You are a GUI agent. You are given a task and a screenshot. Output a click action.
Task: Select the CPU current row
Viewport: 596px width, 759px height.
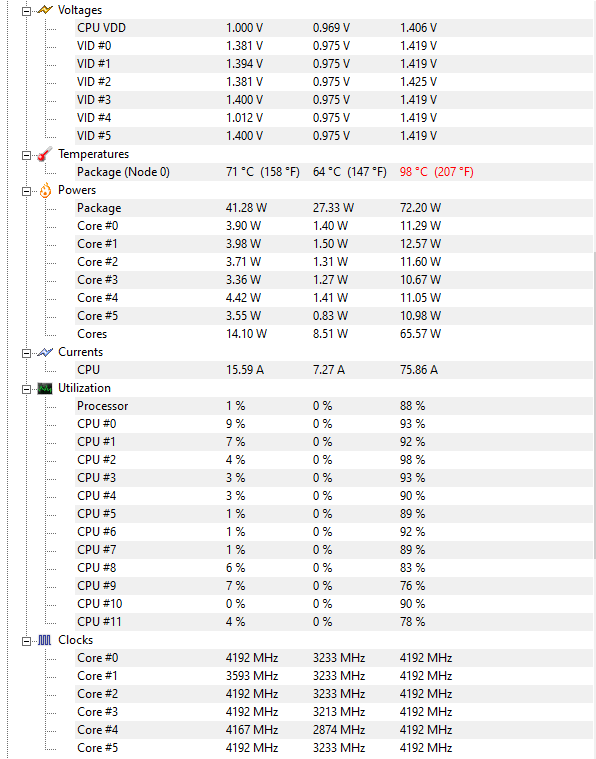334,370
